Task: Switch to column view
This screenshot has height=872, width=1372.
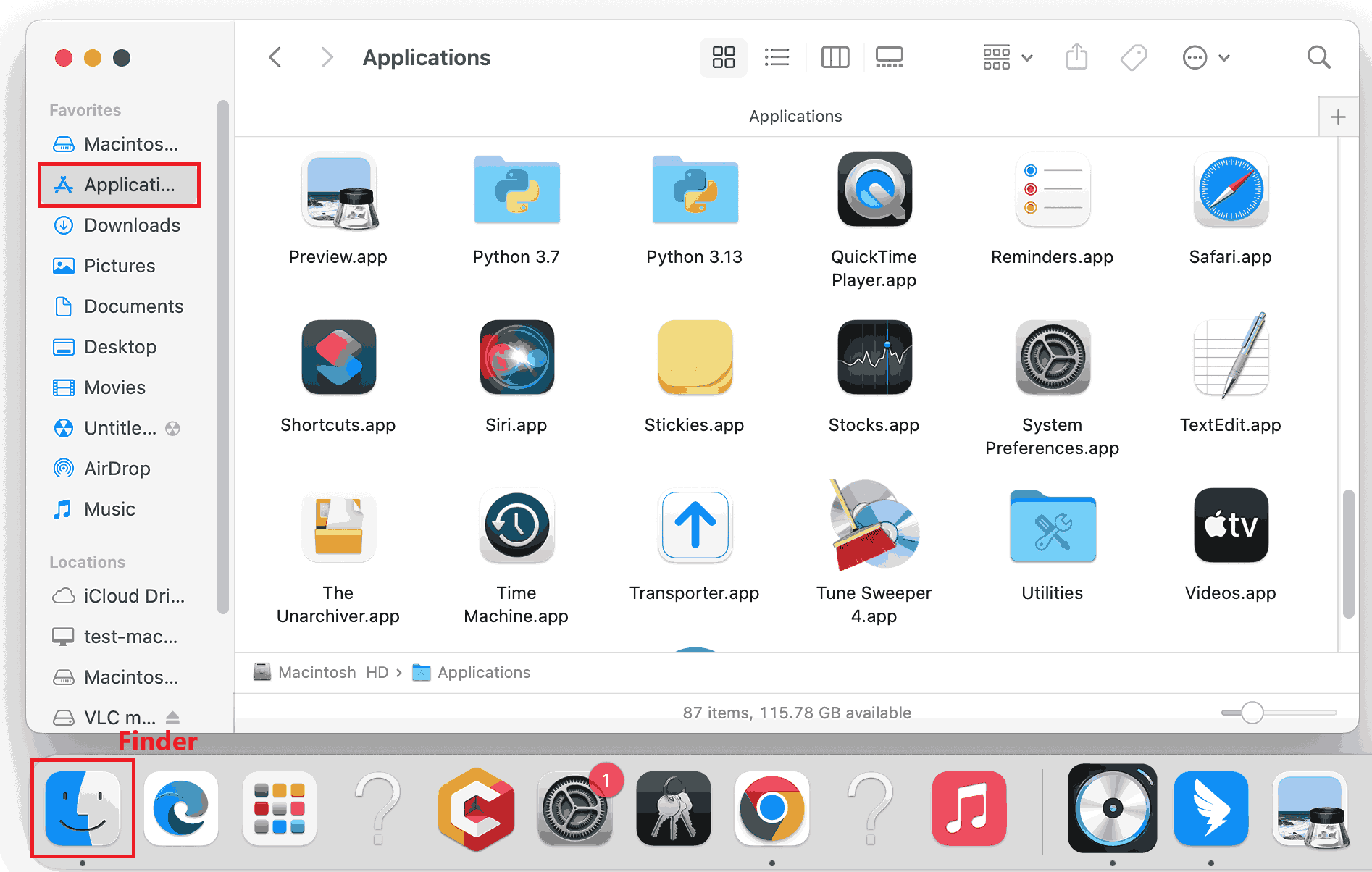Action: tap(835, 57)
